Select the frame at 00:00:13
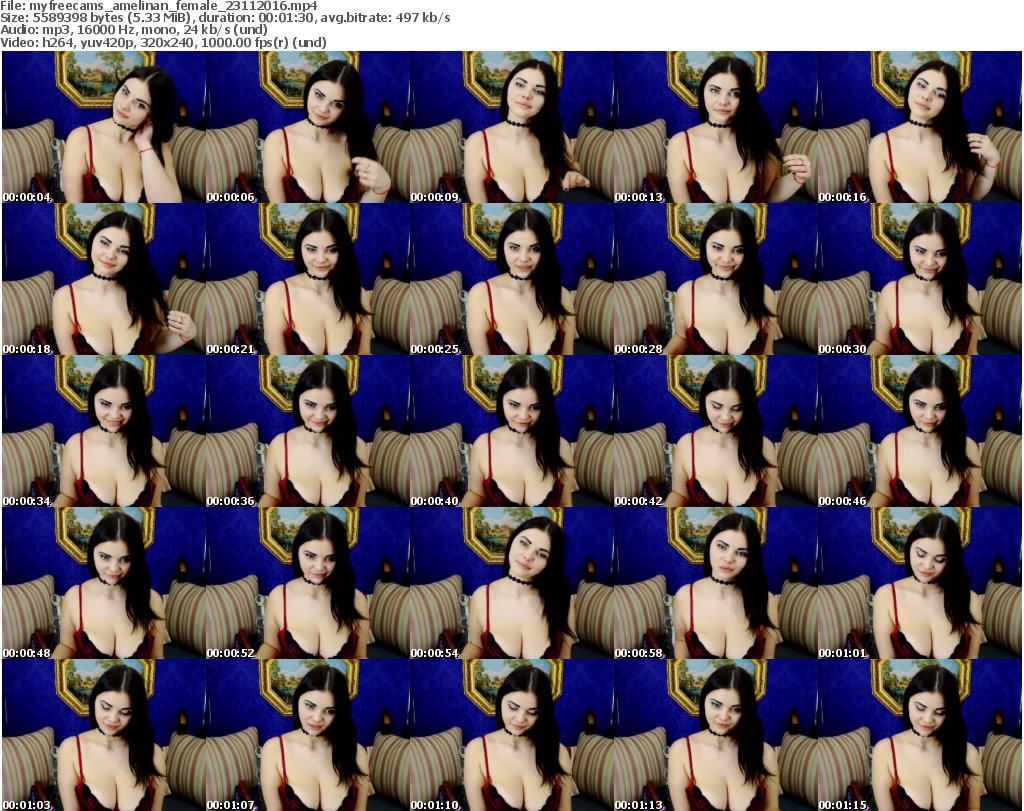Image resolution: width=1024 pixels, height=811 pixels. (716, 127)
